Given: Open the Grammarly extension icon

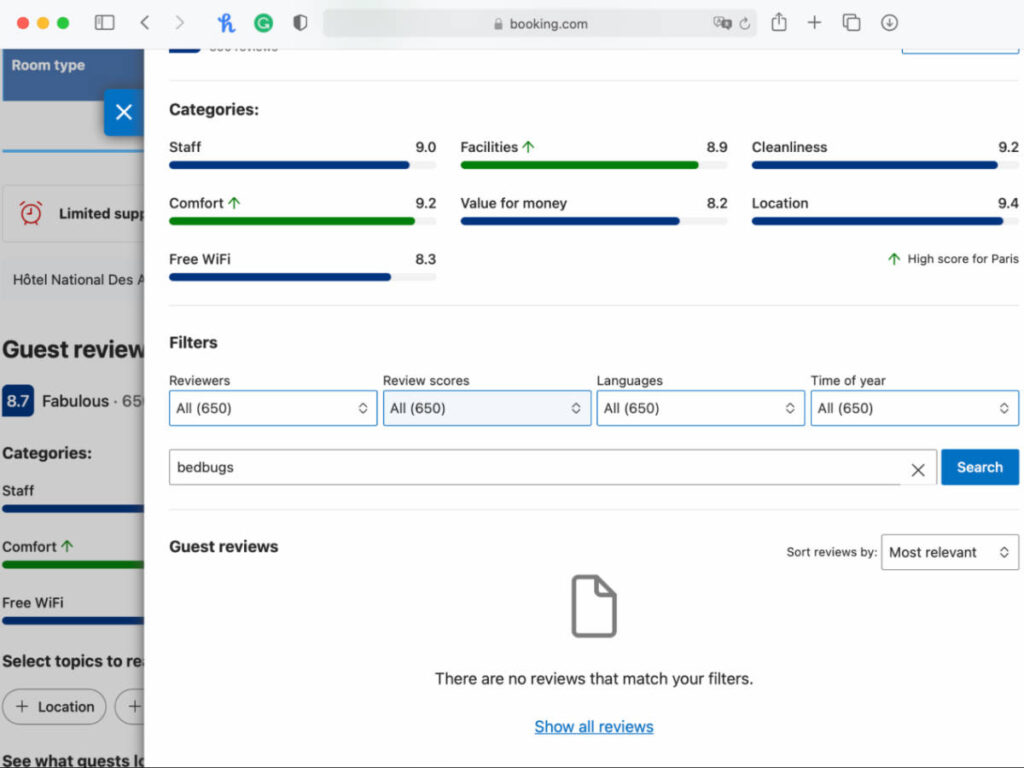Looking at the screenshot, I should (263, 24).
